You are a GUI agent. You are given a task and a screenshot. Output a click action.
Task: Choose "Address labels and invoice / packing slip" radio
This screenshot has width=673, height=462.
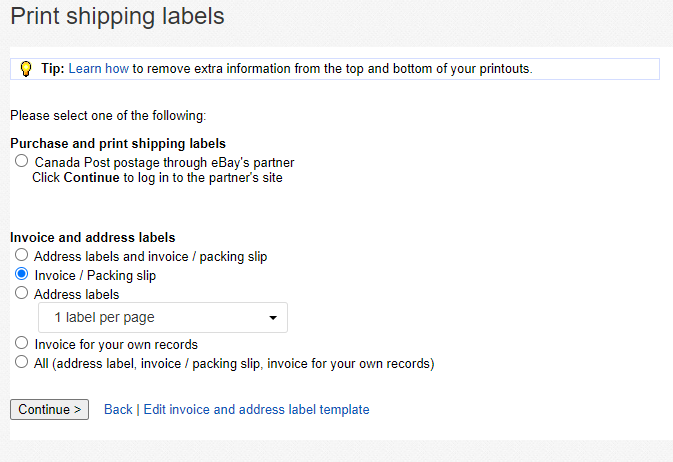click(x=22, y=256)
